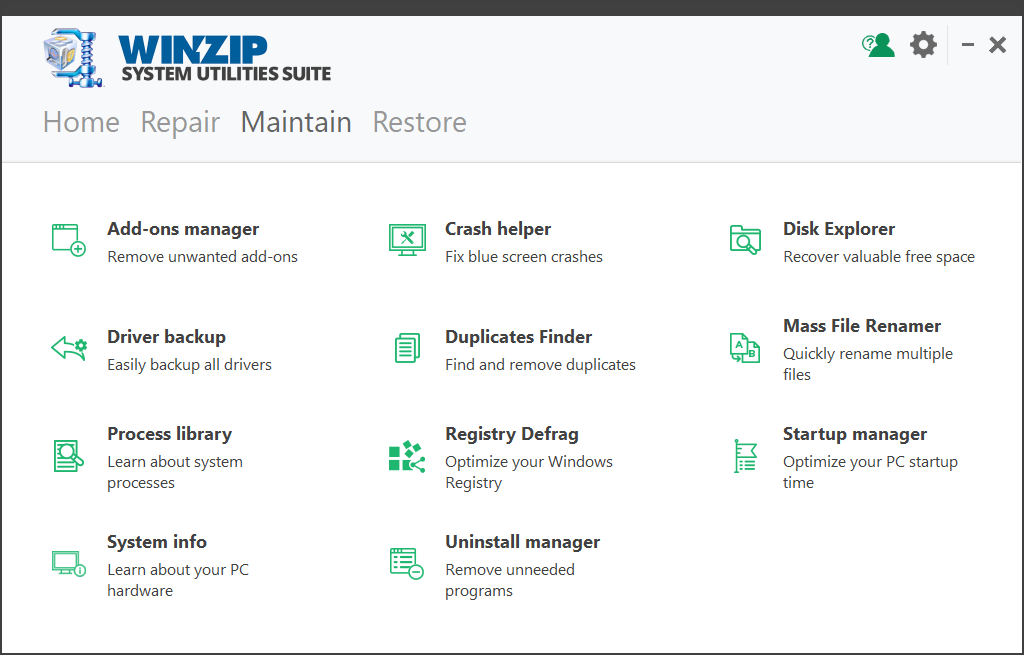Click the Duplicates Finder label
Image resolution: width=1024 pixels, height=655 pixels.
coord(518,336)
